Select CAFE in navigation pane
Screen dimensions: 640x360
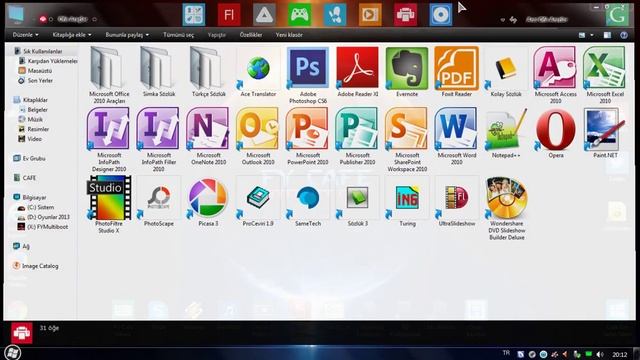click(x=25, y=178)
